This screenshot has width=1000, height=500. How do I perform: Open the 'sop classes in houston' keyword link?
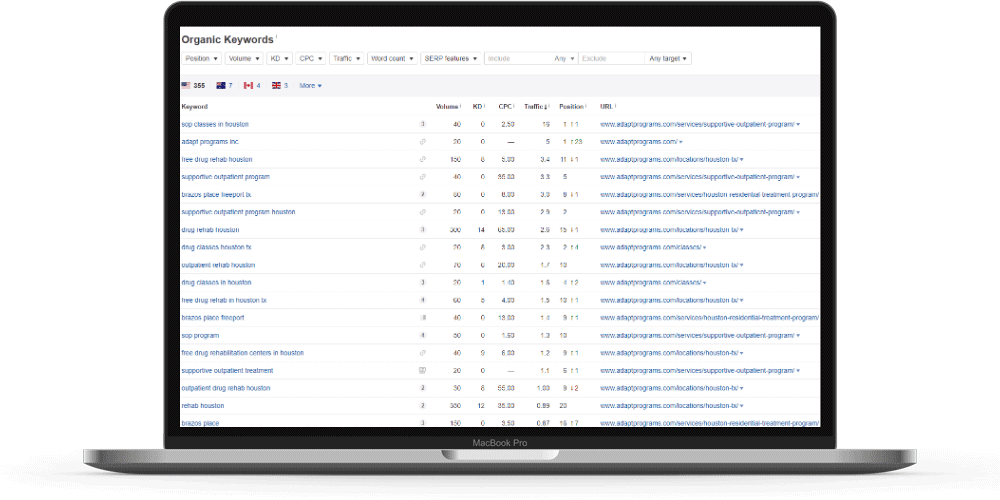tap(215, 124)
